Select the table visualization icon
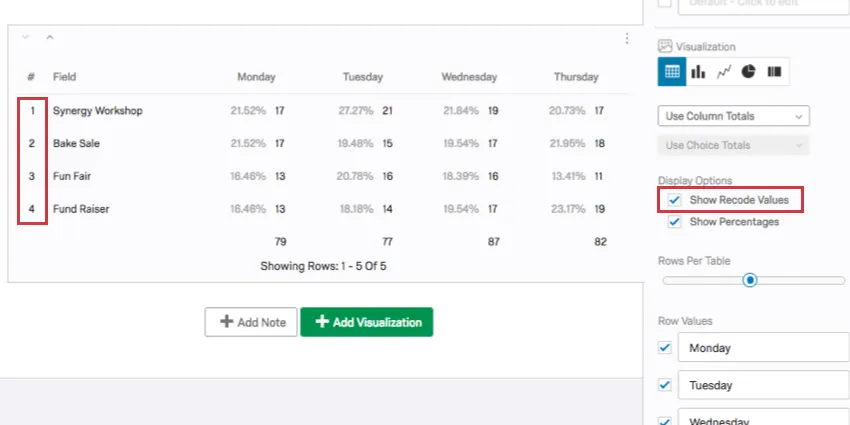The image size is (850, 425). (672, 72)
